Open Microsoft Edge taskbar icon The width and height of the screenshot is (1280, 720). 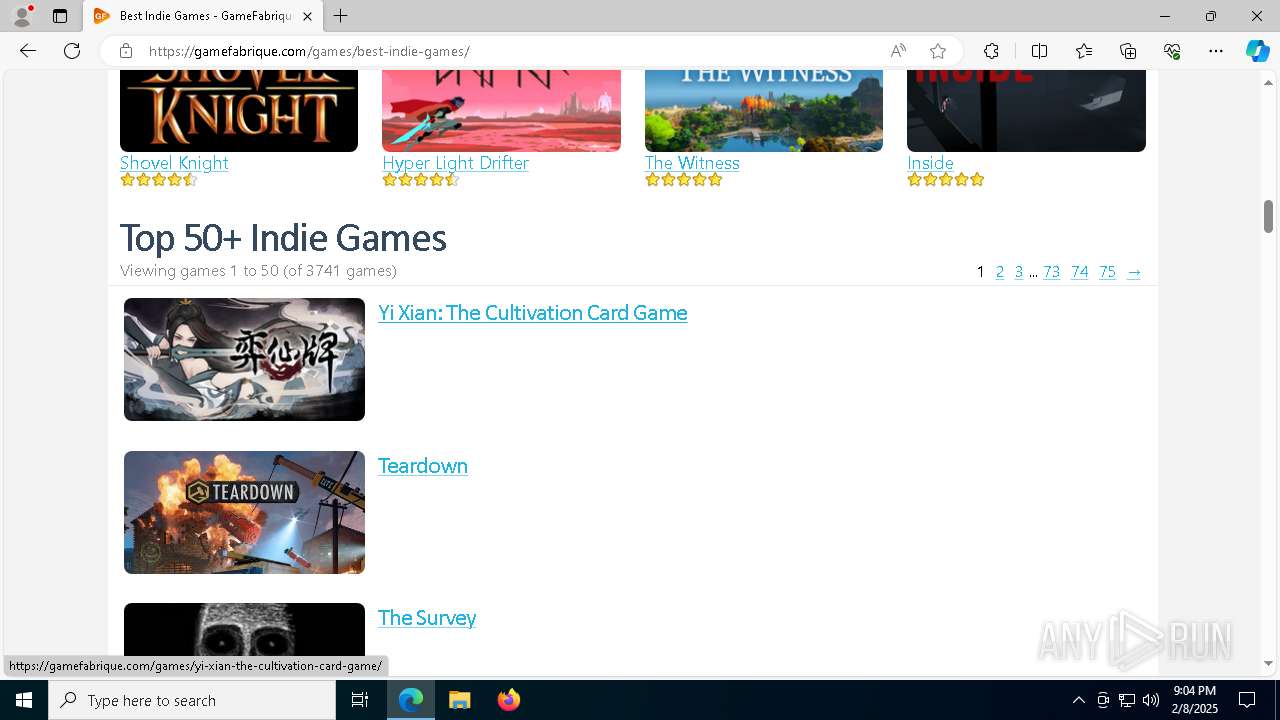pos(411,700)
